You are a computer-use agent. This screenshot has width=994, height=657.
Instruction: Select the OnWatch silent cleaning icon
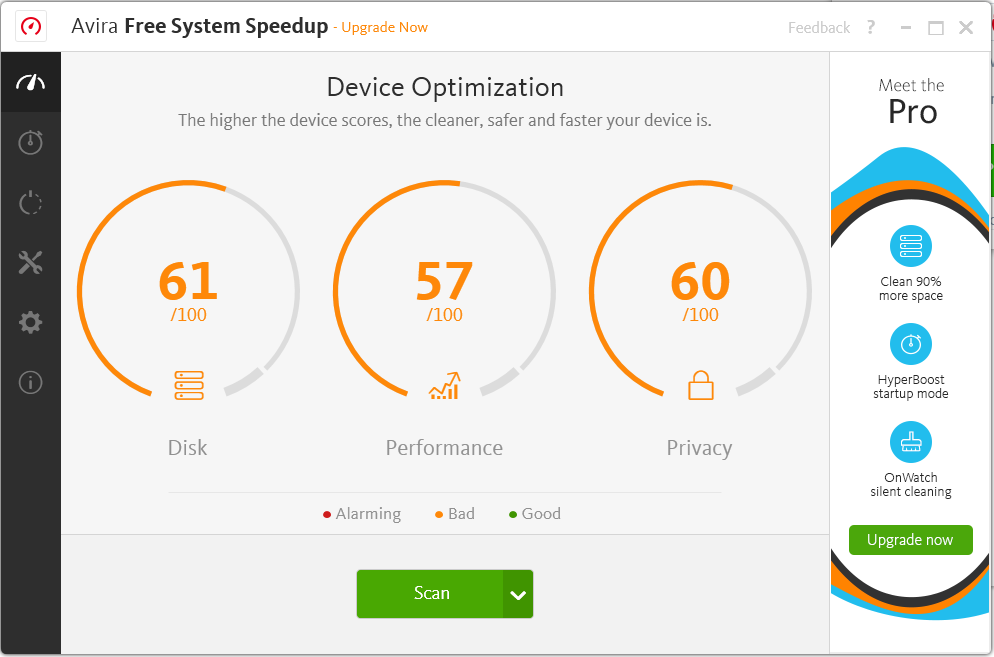[910, 441]
